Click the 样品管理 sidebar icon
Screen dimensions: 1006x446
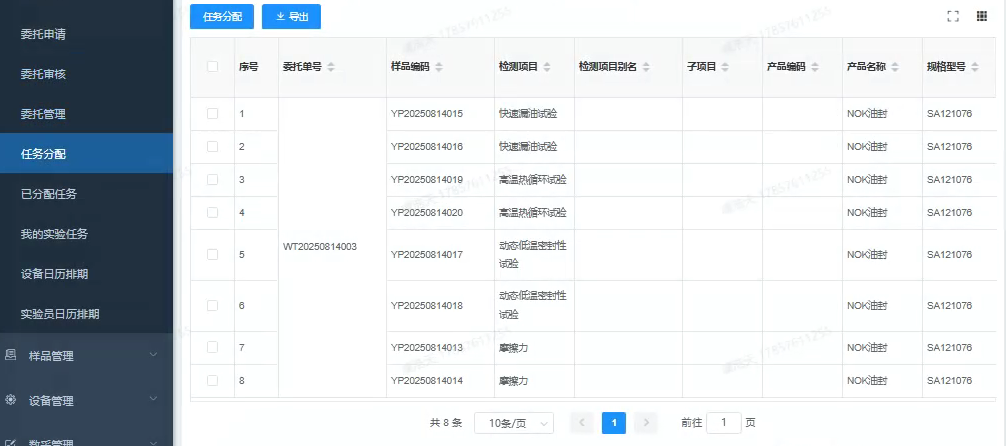[11, 355]
